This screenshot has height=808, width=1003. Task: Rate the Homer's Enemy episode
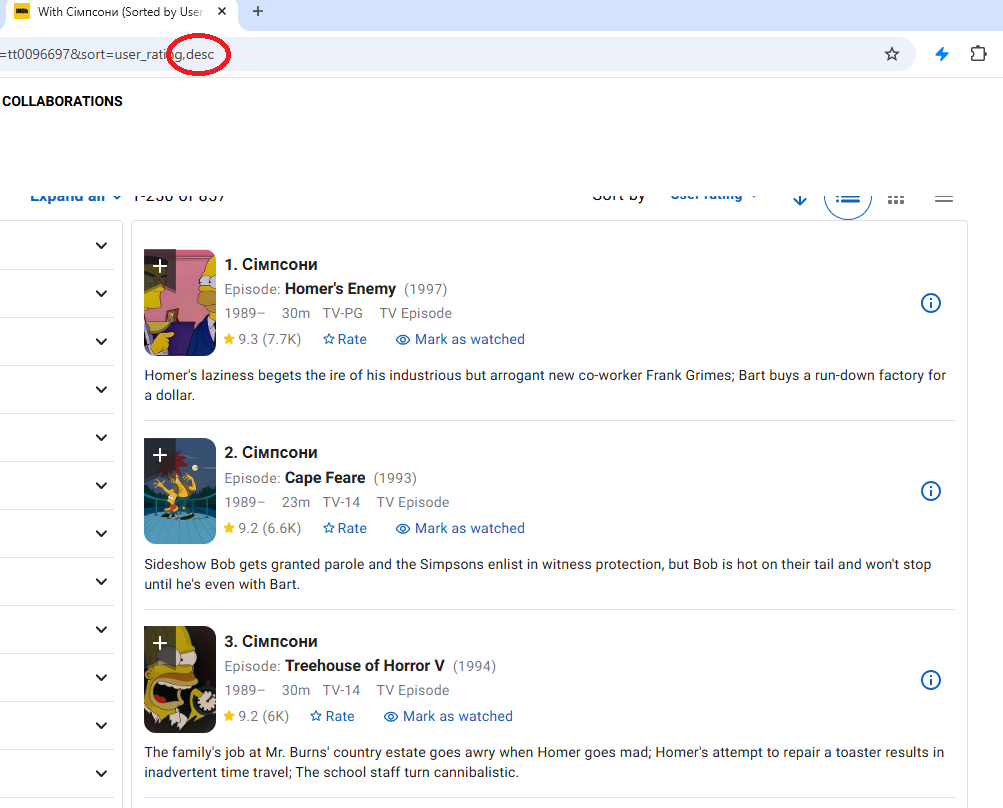[345, 340]
